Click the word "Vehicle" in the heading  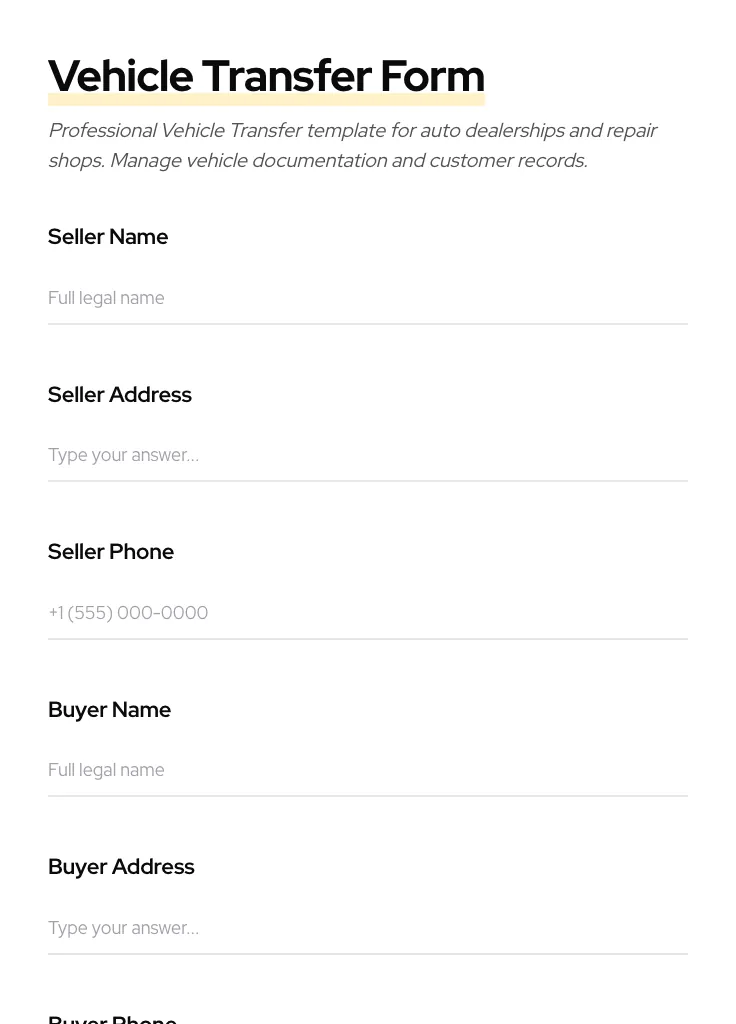tap(120, 76)
